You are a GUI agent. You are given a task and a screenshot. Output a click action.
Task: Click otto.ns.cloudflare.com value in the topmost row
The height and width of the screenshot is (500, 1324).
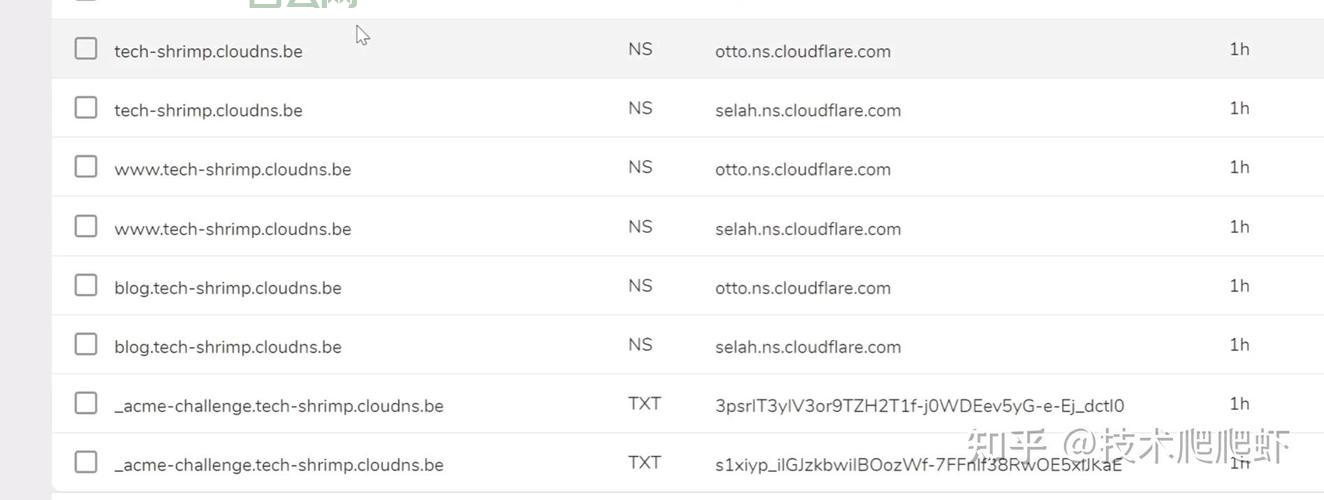802,51
